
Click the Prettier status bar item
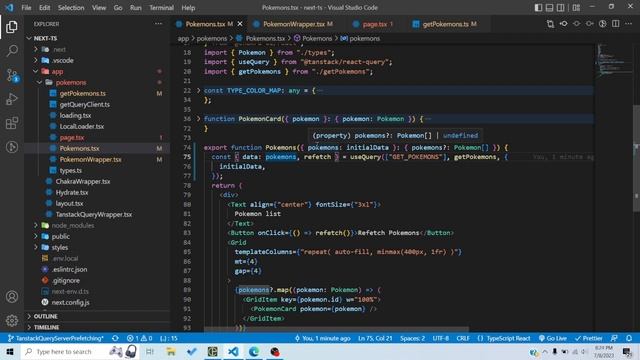coord(589,338)
